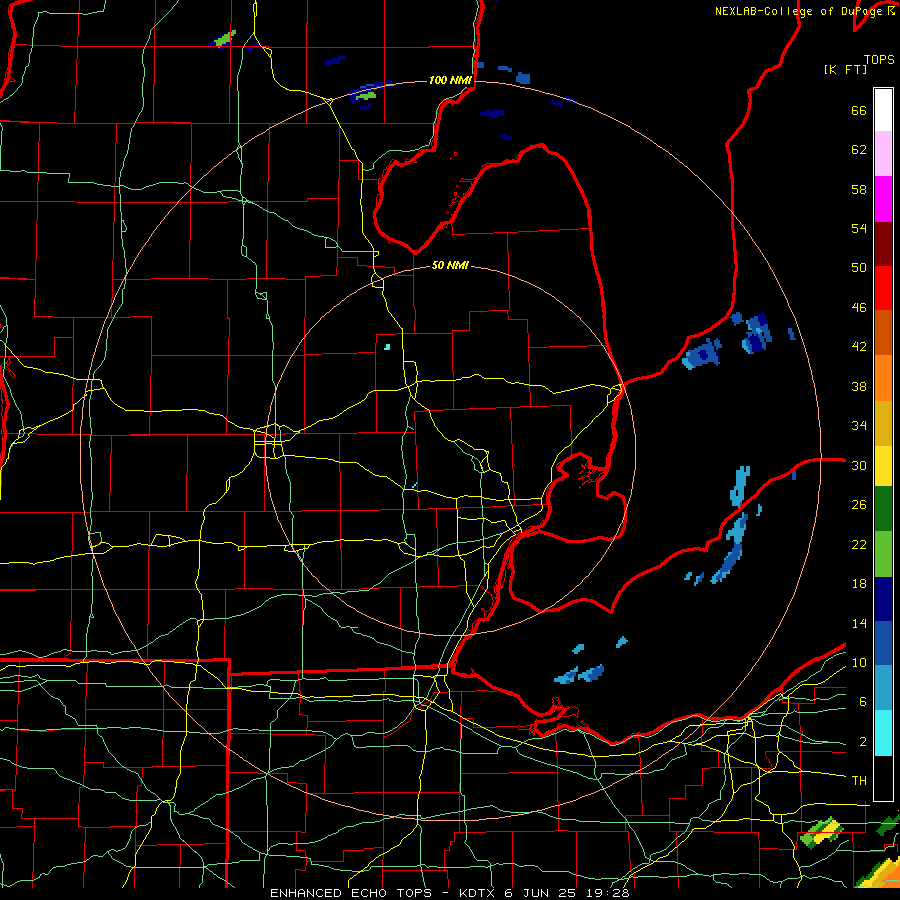Click the magenta legend swatch

coord(883,199)
